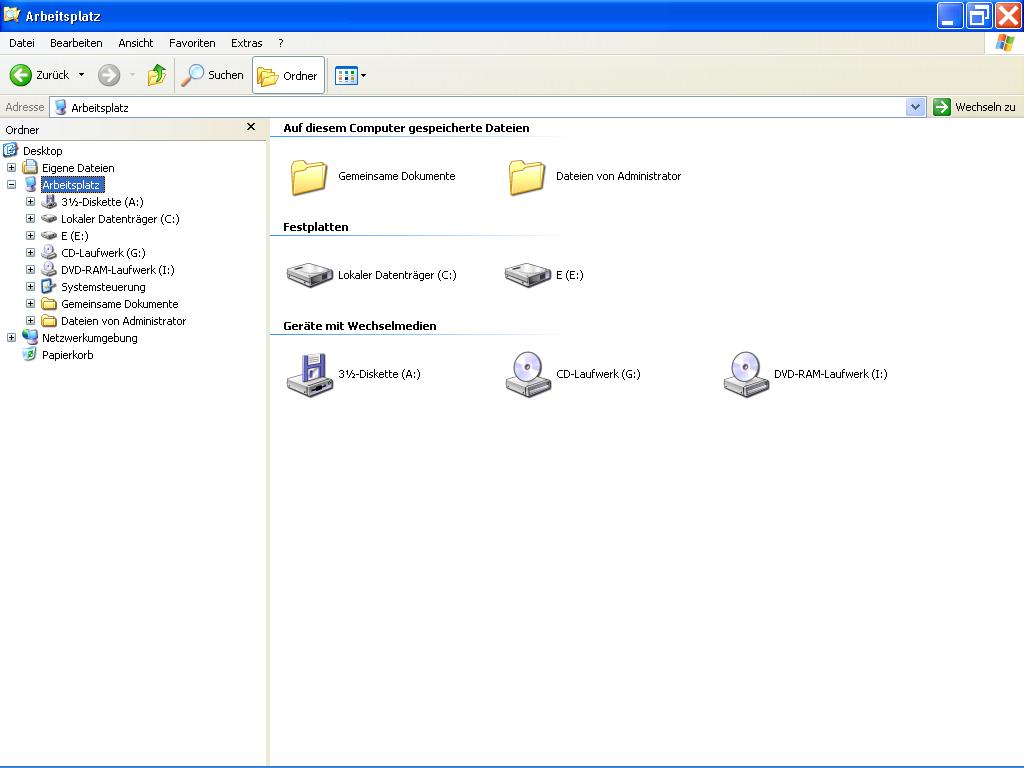Expand Gemeinsame Dokumente tree node
The width and height of the screenshot is (1024, 768).
click(30, 304)
